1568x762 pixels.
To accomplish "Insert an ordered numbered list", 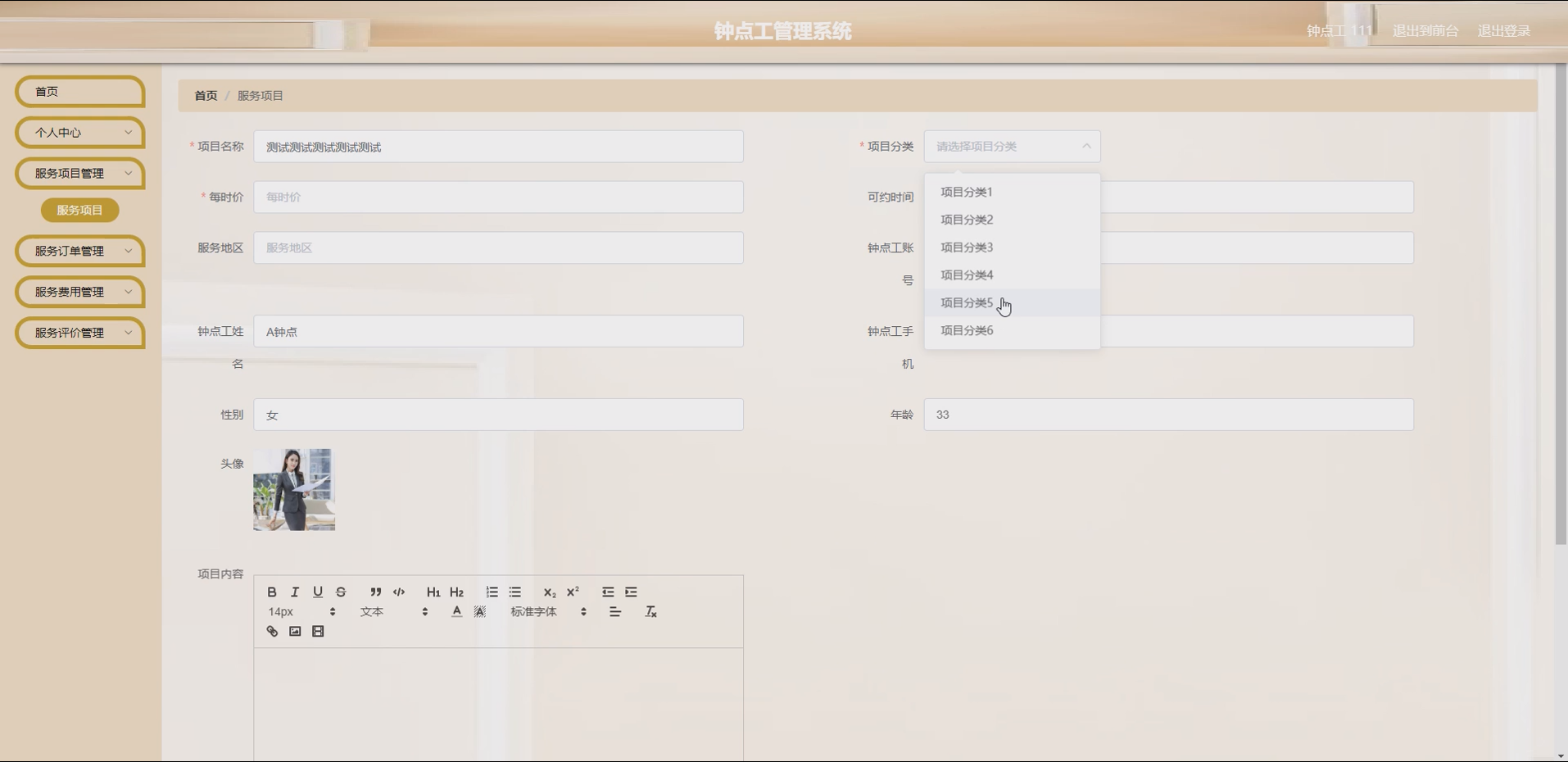I will pyautogui.click(x=492, y=592).
